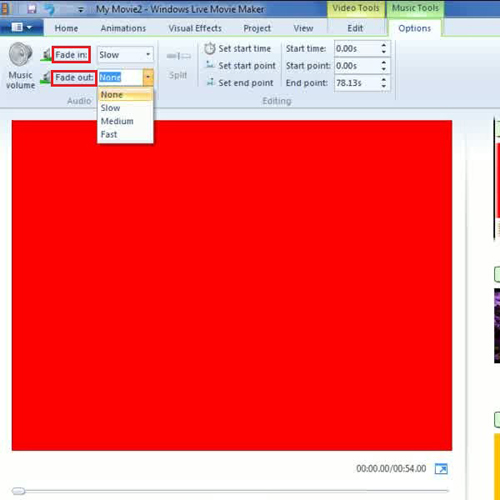The image size is (500, 500).
Task: Open the Video Tools Edit tab
Action: point(355,28)
